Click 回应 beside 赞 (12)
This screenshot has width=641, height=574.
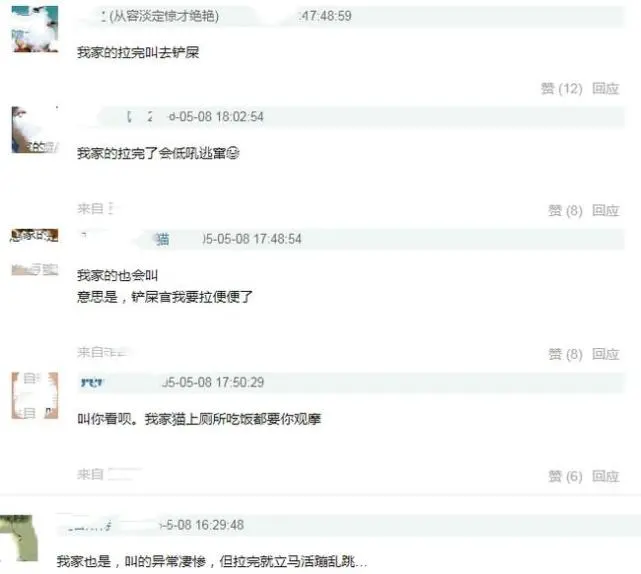[606, 89]
